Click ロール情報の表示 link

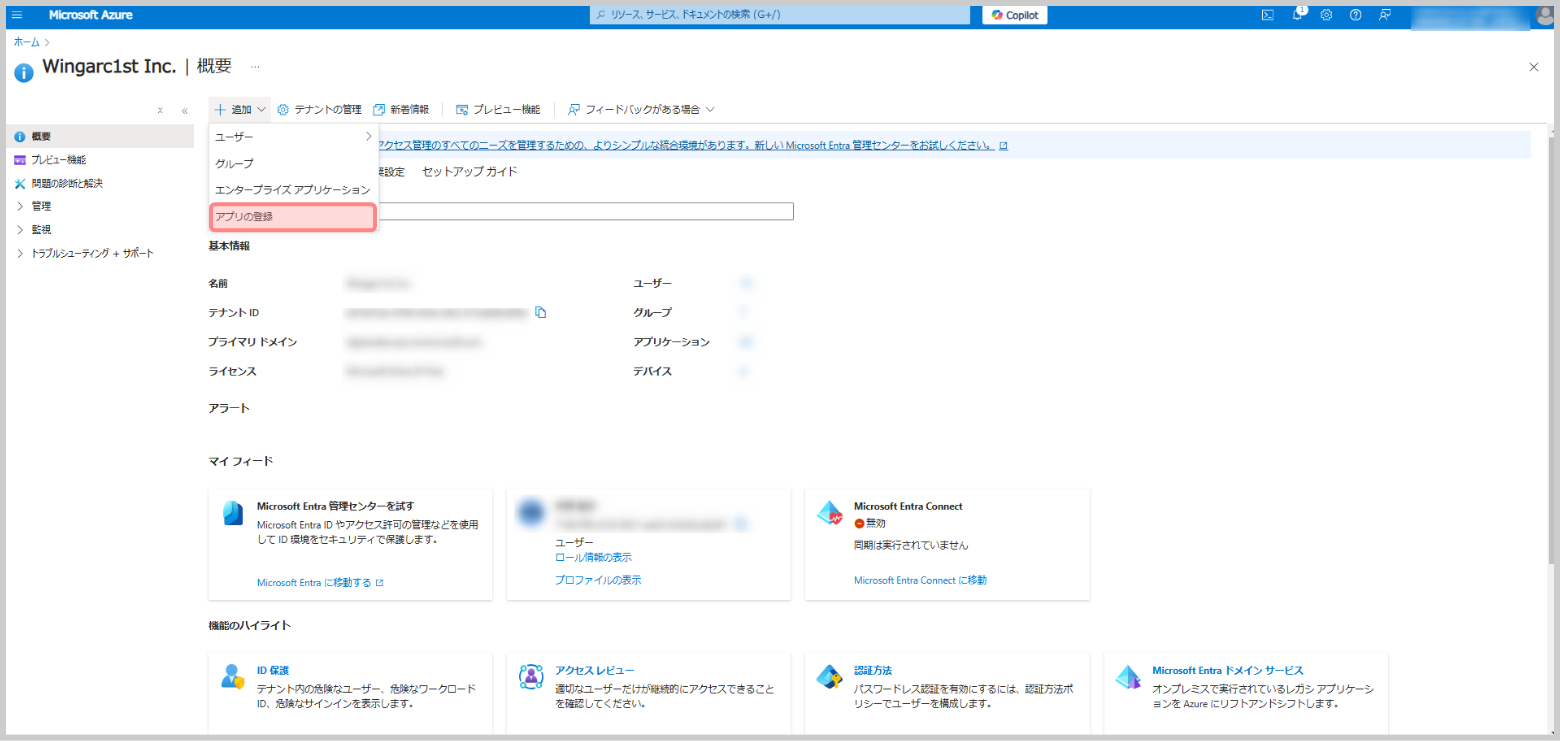point(593,557)
